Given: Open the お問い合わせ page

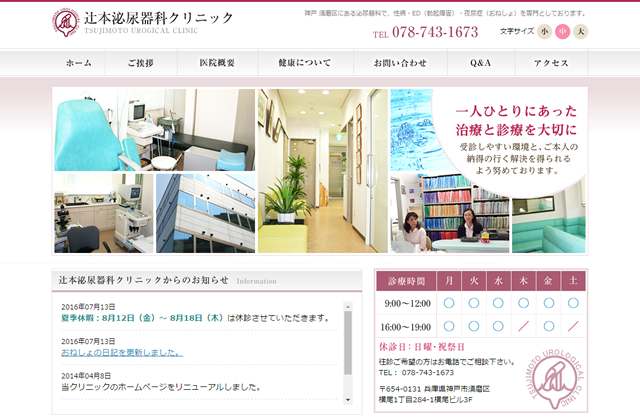Looking at the screenshot, I should (x=400, y=63).
